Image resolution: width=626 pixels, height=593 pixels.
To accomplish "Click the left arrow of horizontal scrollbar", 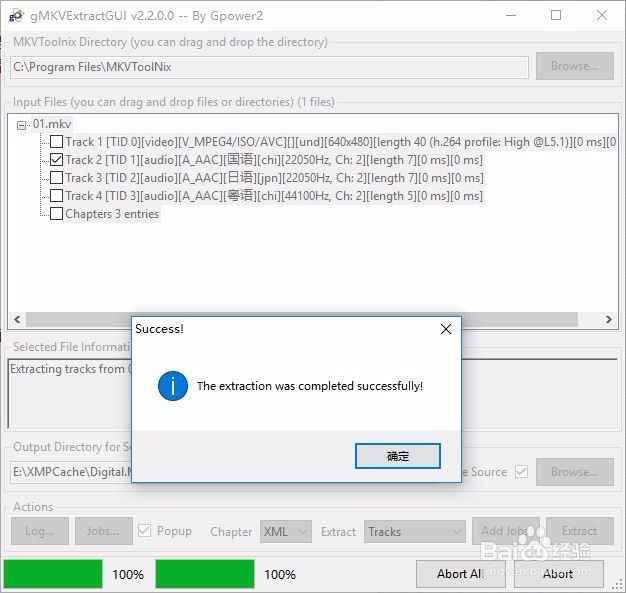I will pos(17,319).
